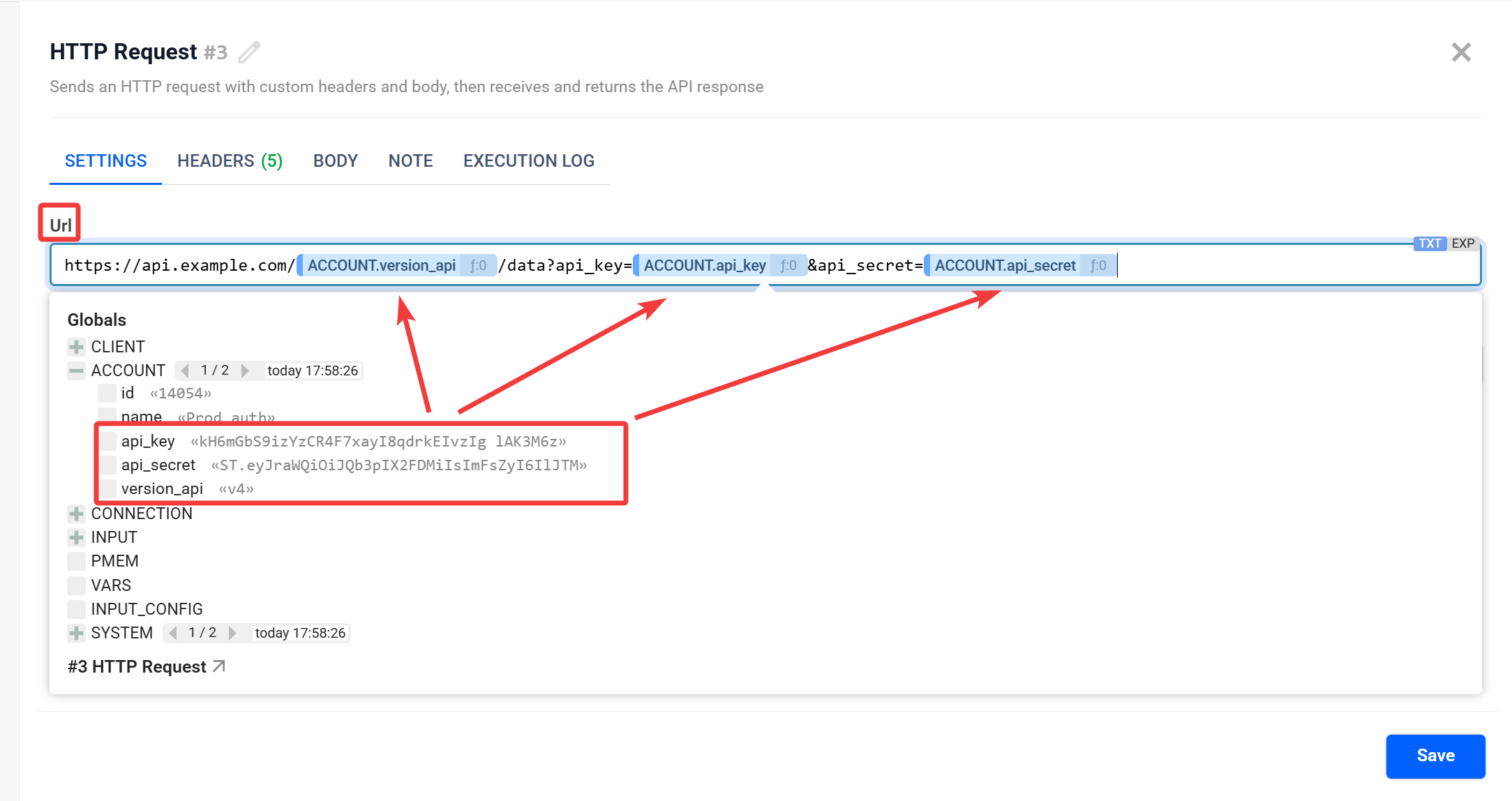
Task: Click SYSTEM next snapshot arrow
Action: click(232, 633)
